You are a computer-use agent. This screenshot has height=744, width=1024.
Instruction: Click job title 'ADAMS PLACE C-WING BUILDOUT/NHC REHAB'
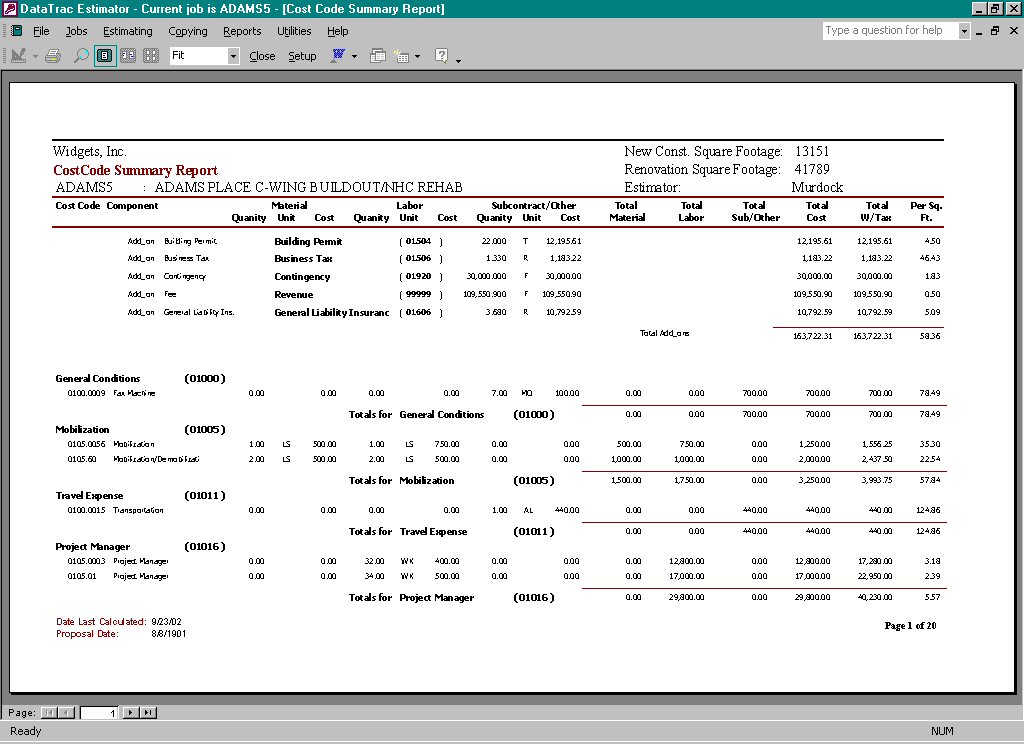(308, 187)
